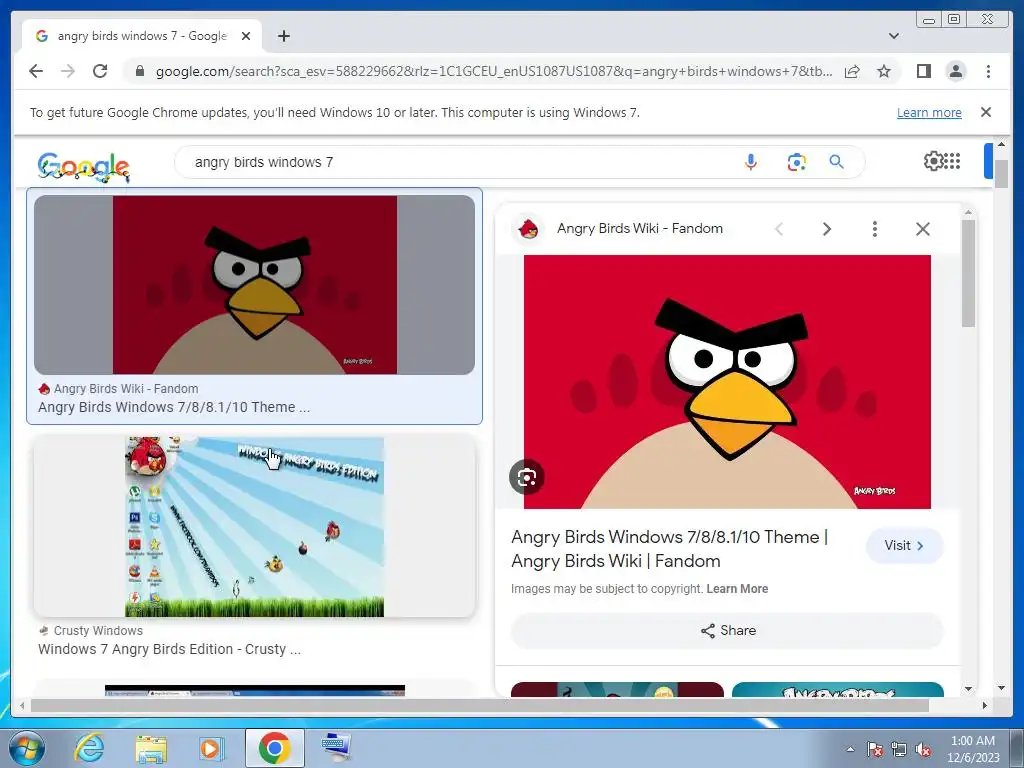
Task: Go to Google home via the logo
Action: pyautogui.click(x=84, y=167)
